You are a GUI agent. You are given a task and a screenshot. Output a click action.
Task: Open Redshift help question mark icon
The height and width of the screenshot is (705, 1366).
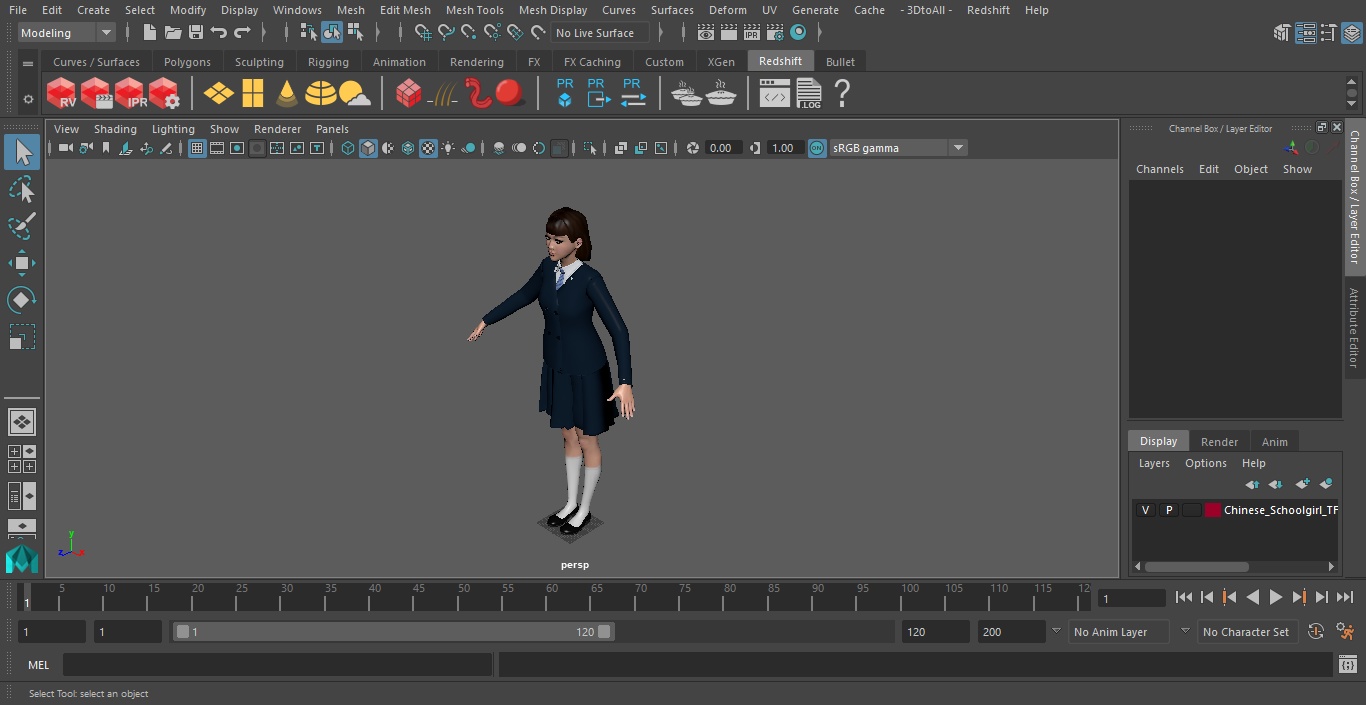842,94
